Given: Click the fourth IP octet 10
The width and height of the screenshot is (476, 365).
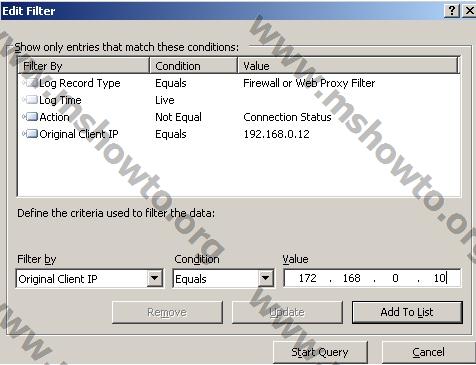Looking at the screenshot, I should pyautogui.click(x=439, y=278).
